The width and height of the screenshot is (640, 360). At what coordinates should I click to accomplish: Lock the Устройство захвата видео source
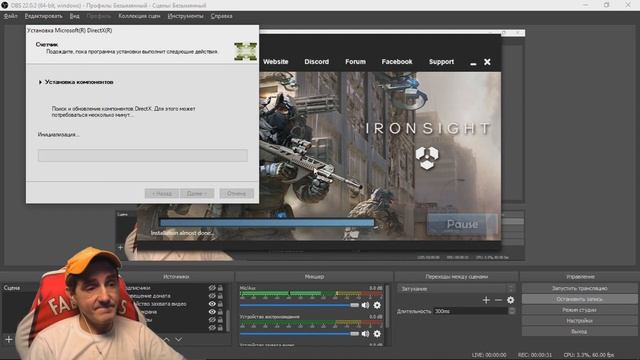220,304
